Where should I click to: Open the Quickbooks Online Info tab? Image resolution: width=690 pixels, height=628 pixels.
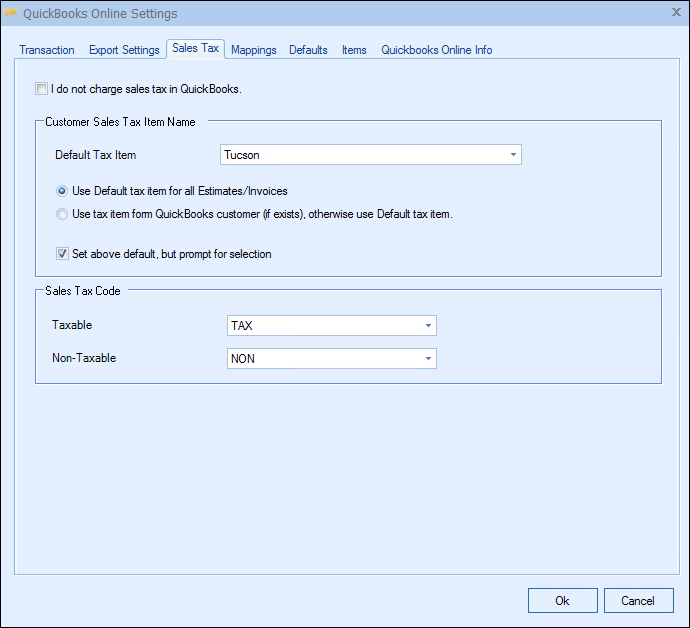pos(436,50)
